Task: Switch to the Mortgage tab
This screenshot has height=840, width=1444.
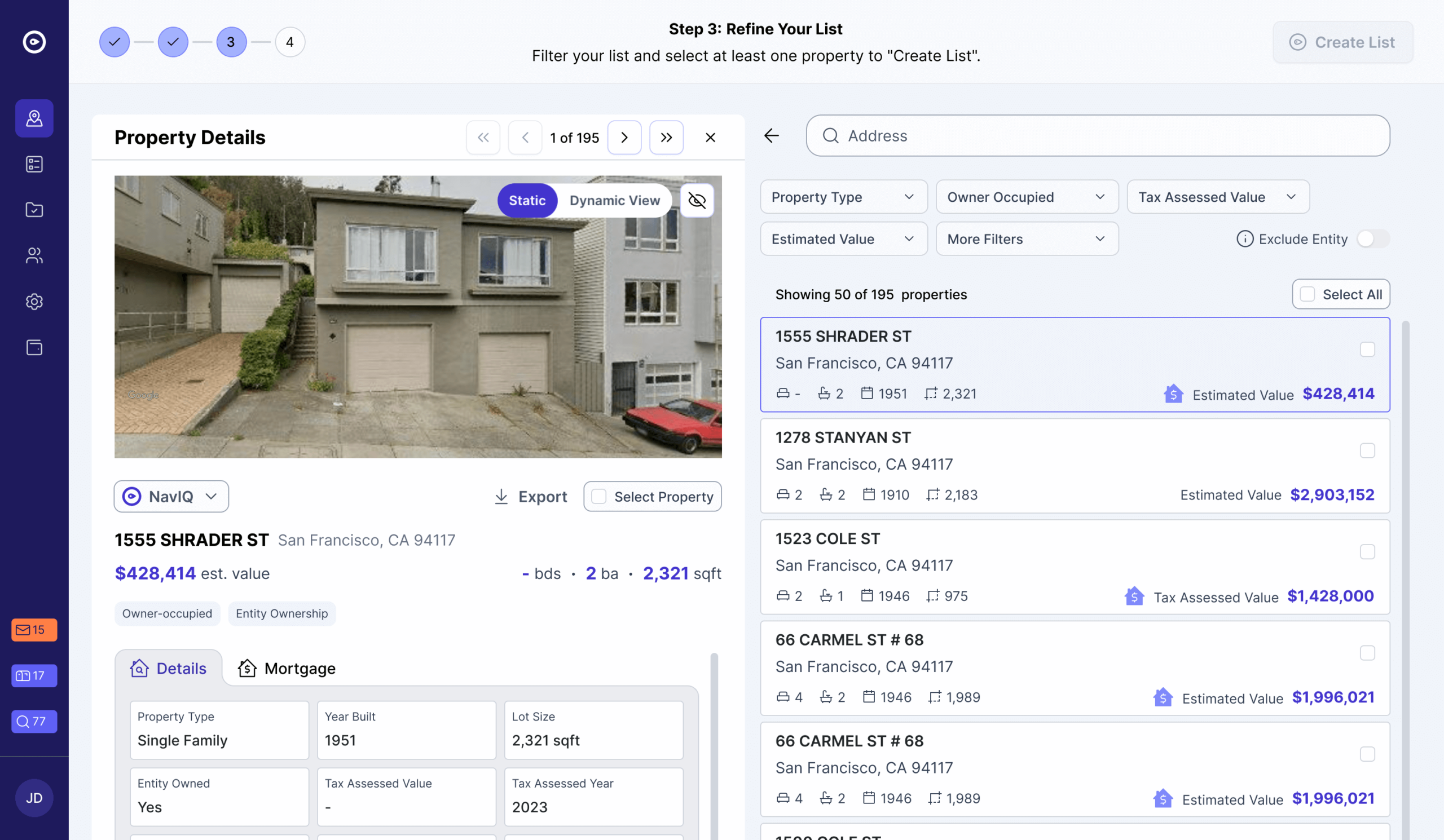Action: (x=287, y=668)
